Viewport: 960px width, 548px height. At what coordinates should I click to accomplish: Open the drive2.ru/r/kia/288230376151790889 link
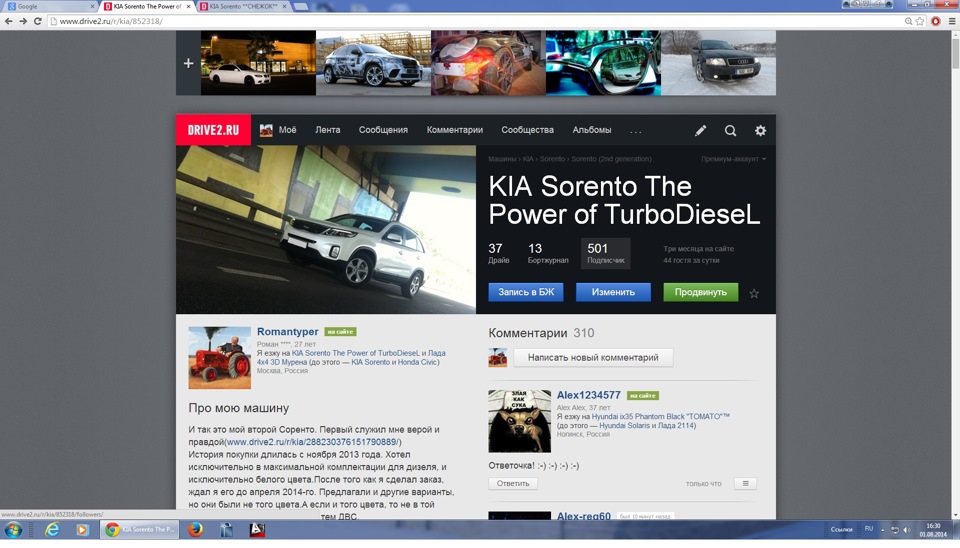[x=313, y=442]
